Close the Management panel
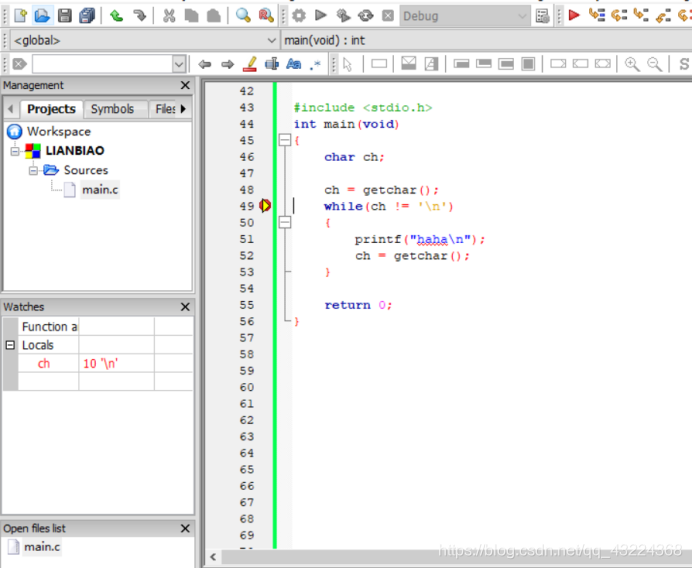The width and height of the screenshot is (692, 569). 185,85
